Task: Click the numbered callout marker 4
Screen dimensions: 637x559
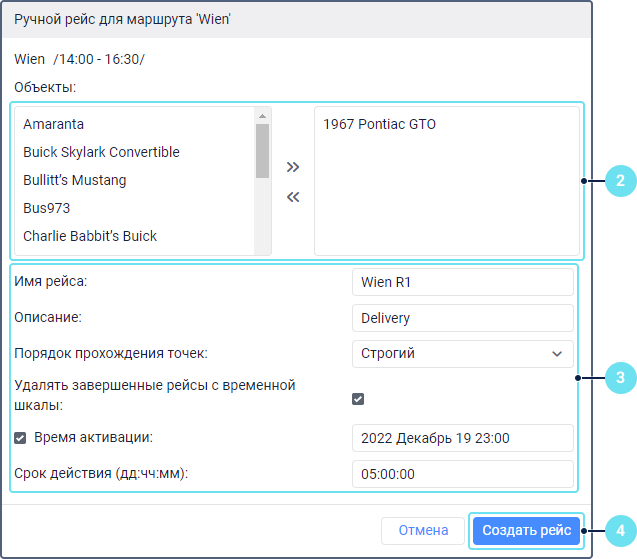Action: [619, 530]
